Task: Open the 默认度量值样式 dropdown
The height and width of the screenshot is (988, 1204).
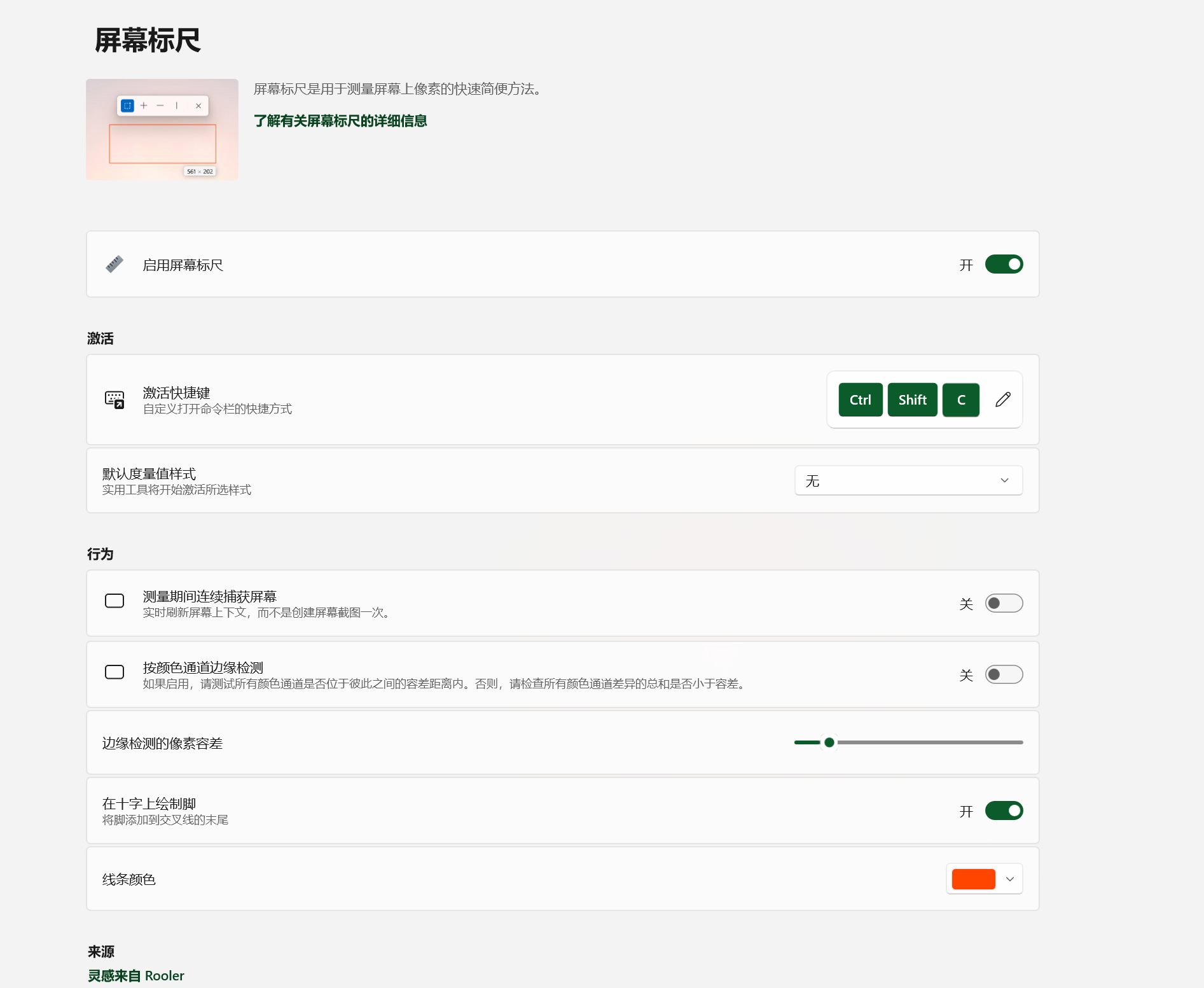Action: click(x=908, y=480)
